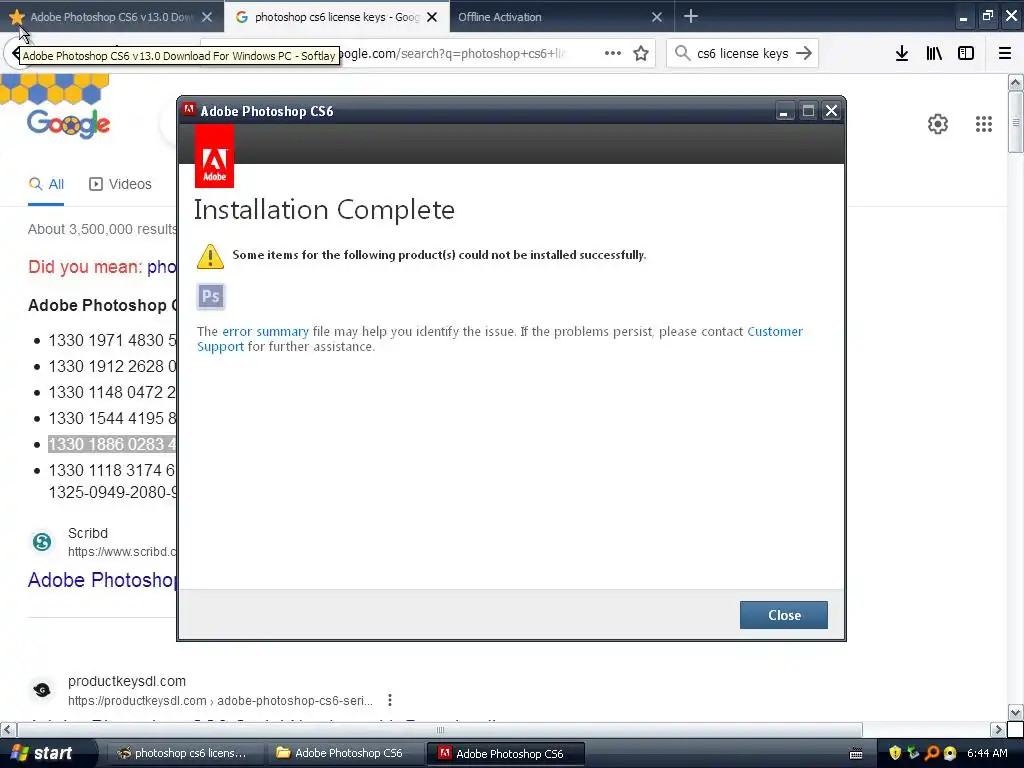Click the magnifier tray icon
1024x768 pixels.
932,753
